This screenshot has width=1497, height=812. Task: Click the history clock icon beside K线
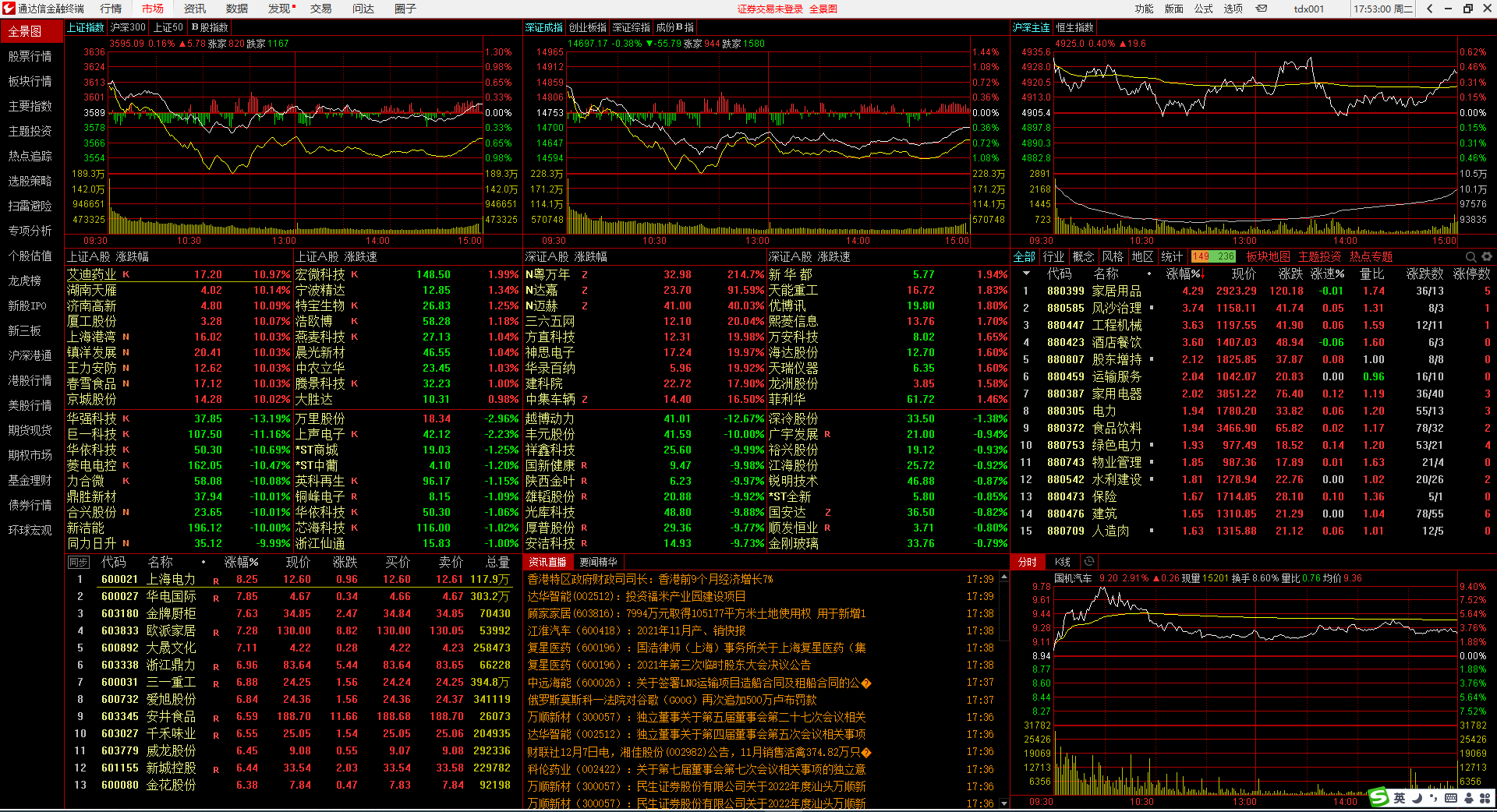[1089, 562]
